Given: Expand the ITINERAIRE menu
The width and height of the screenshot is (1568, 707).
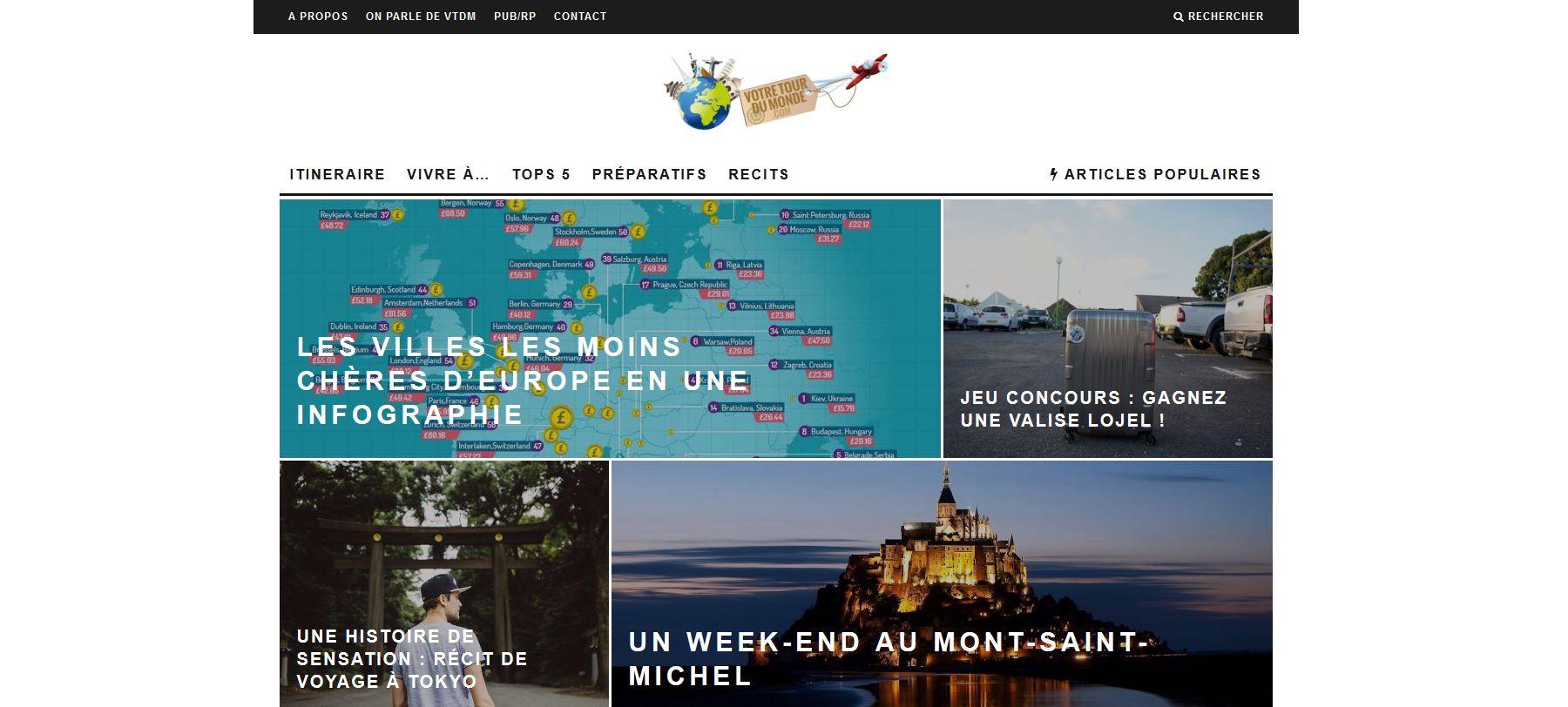Looking at the screenshot, I should (337, 174).
